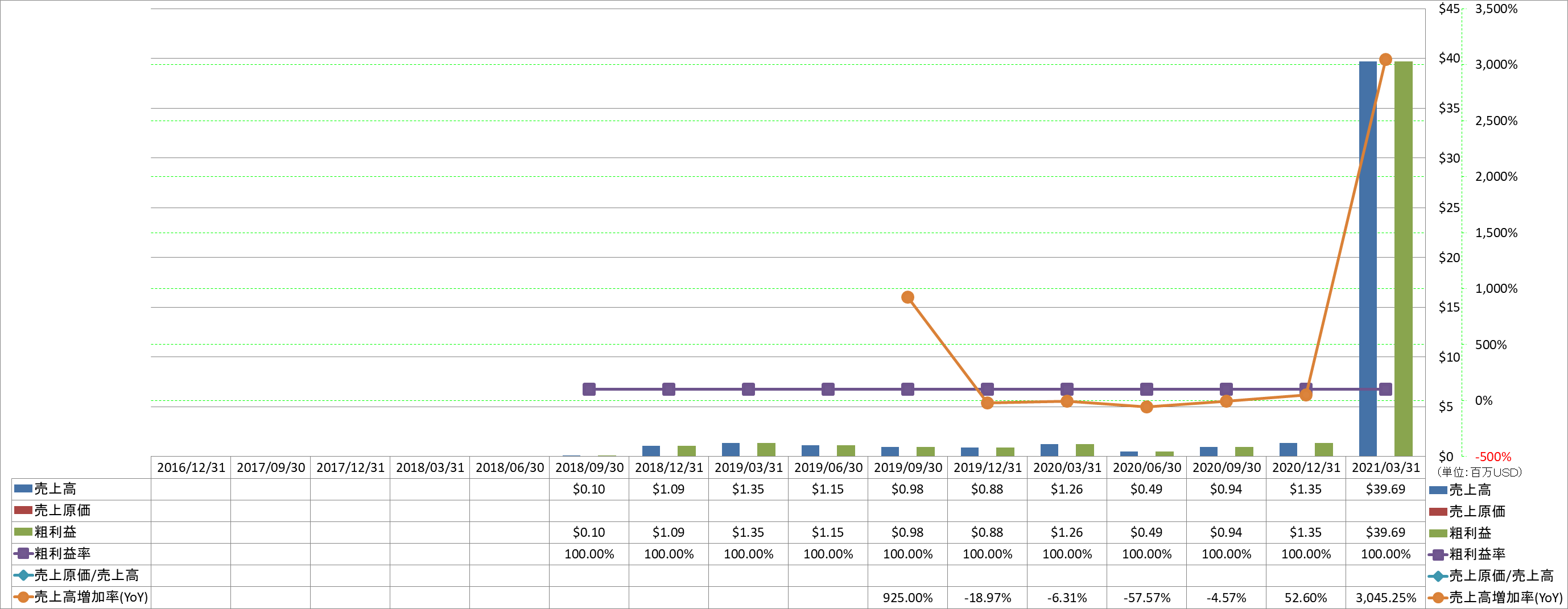This screenshot has height=609, width=1568.
Task: Click the $1.26 cell in the 粗利益 row
Action: (x=1067, y=532)
